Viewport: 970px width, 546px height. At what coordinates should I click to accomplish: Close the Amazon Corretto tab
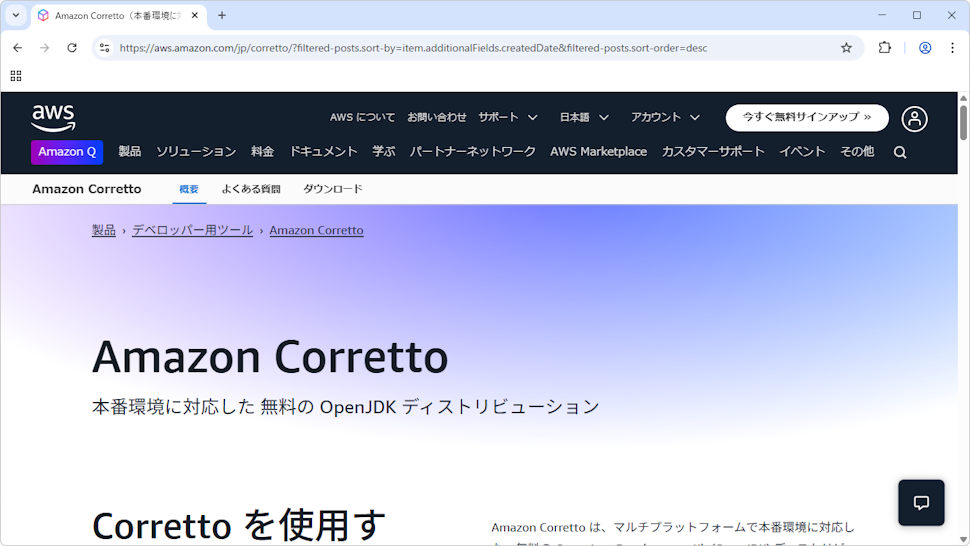(195, 15)
